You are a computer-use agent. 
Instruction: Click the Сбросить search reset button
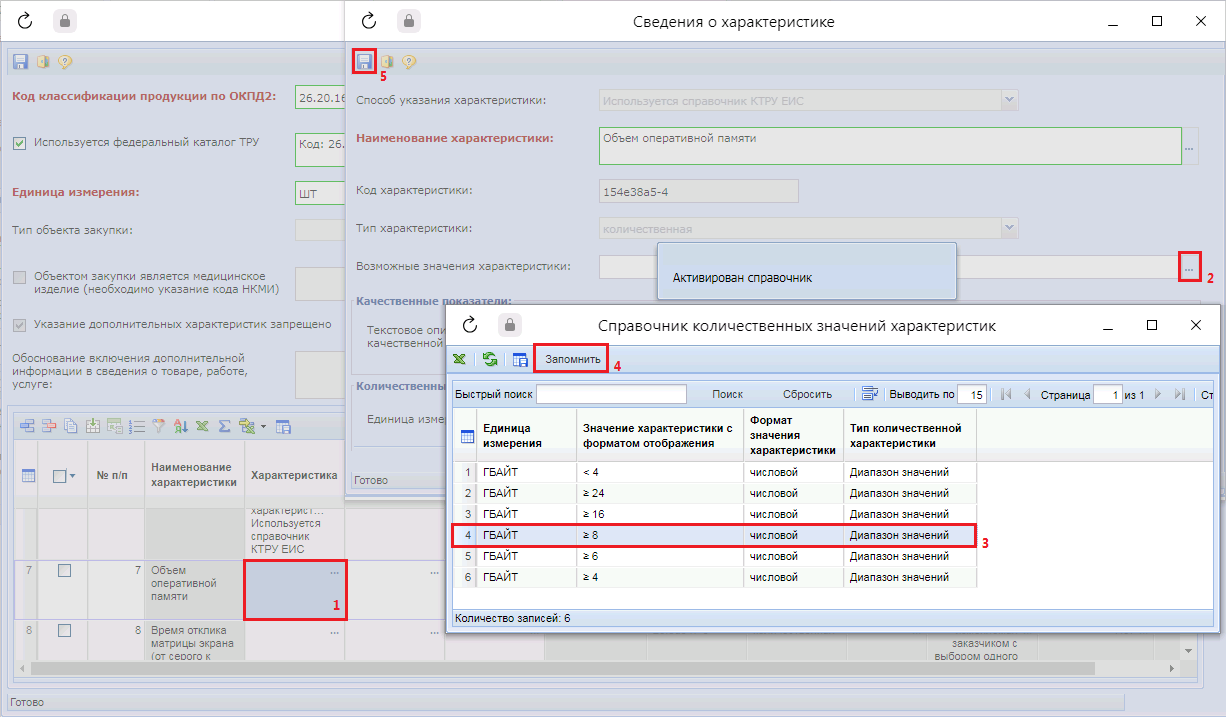pyautogui.click(x=806, y=394)
